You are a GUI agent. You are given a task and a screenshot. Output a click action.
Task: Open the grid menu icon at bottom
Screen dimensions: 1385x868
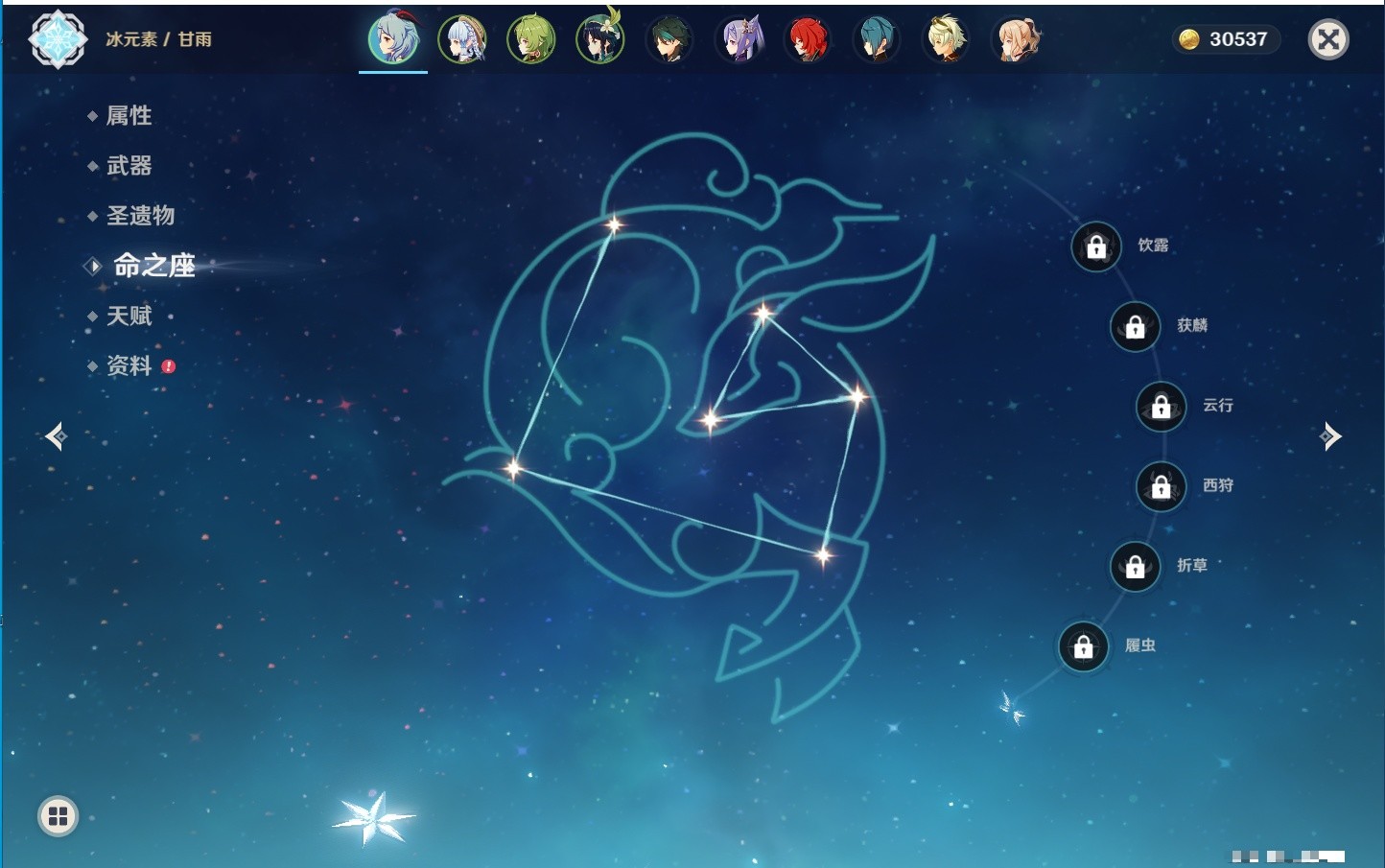[58, 816]
